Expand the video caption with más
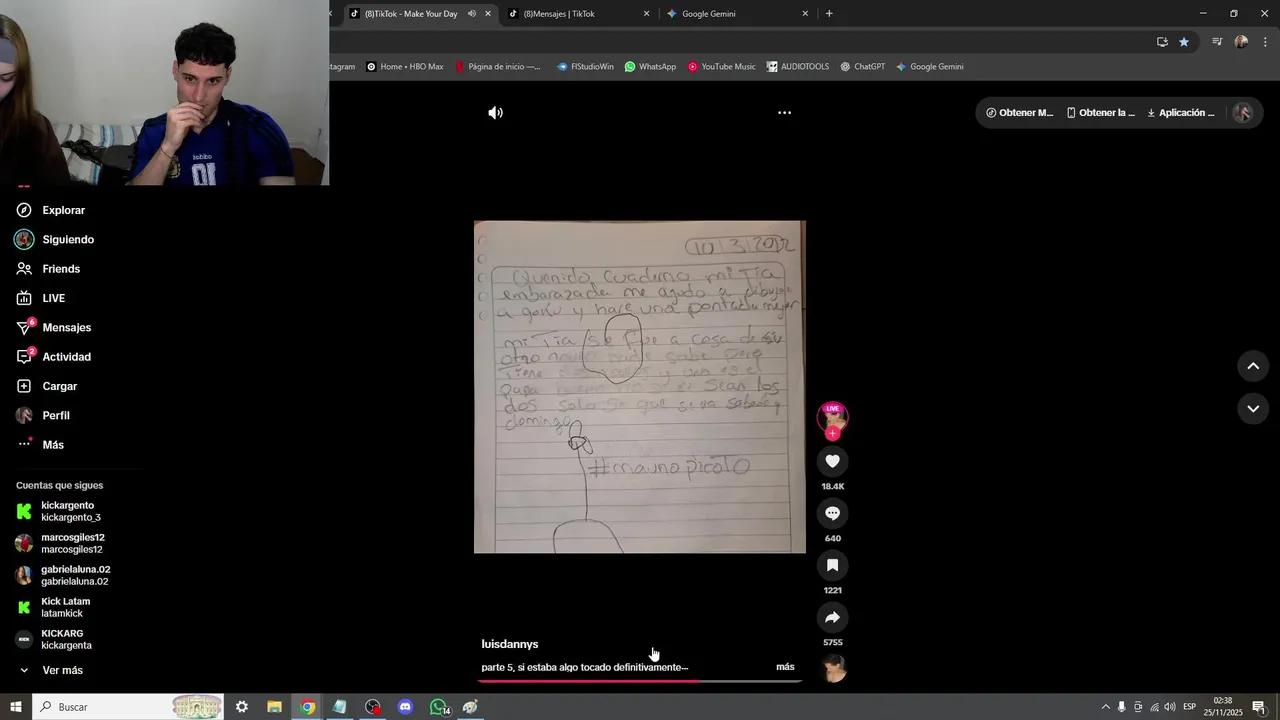The height and width of the screenshot is (720, 1280). point(785,667)
